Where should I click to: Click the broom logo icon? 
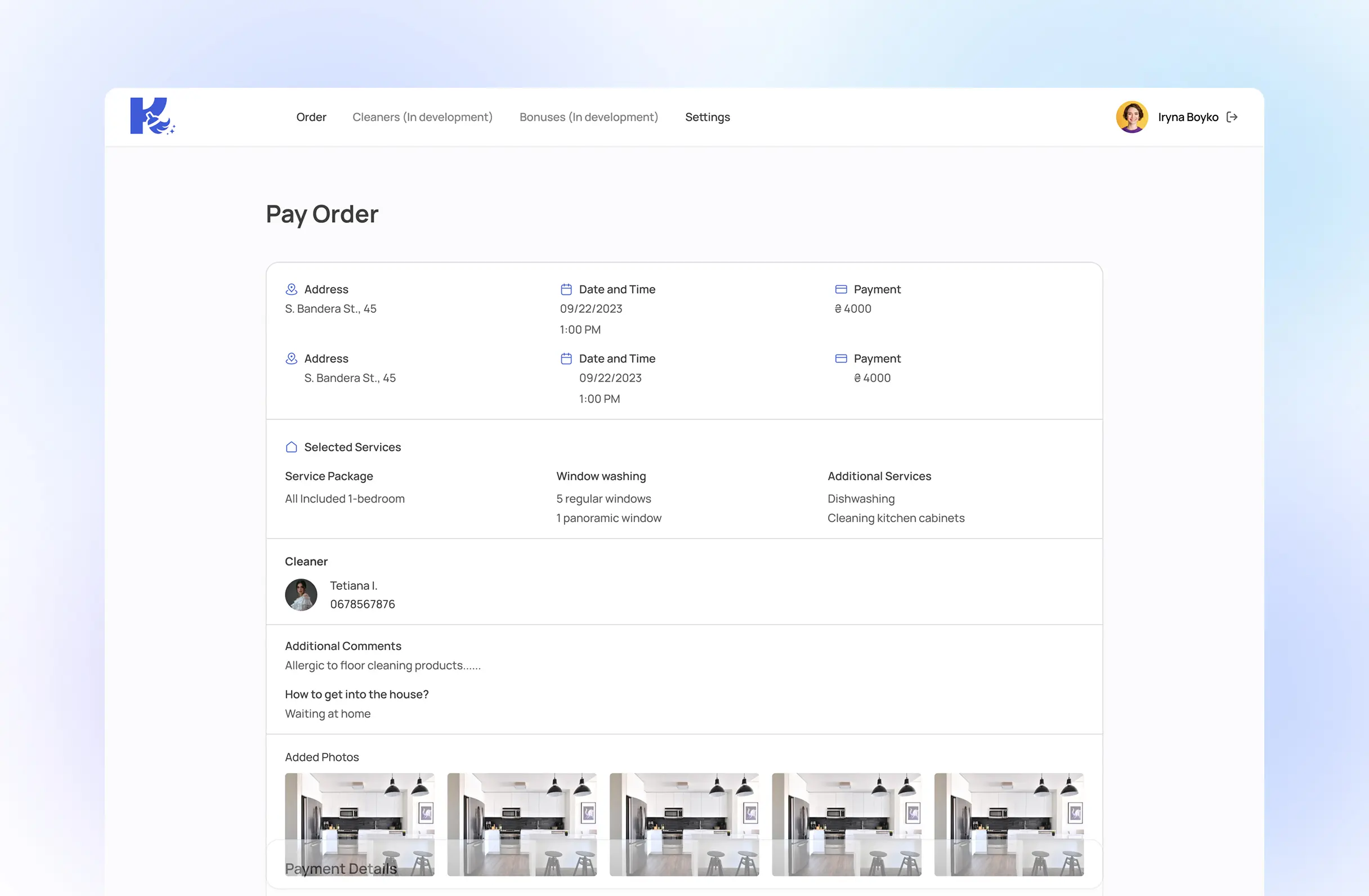152,116
